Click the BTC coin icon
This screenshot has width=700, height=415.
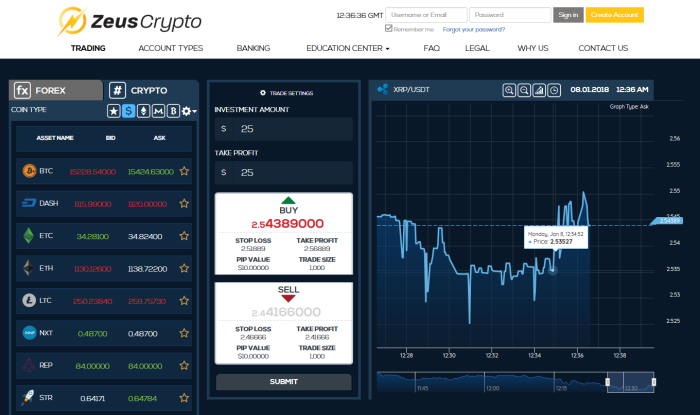pyautogui.click(x=29, y=170)
